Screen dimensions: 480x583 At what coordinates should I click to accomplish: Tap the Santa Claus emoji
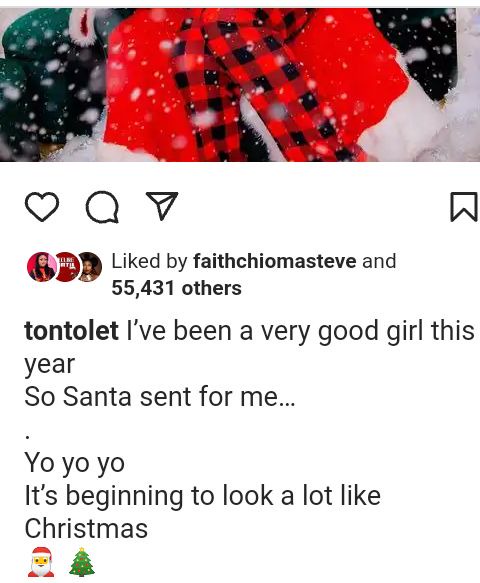click(41, 561)
